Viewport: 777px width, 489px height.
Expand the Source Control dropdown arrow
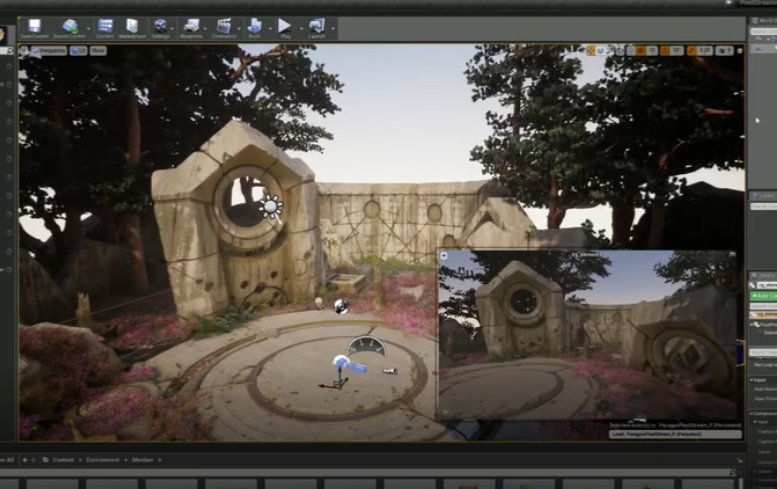[x=89, y=29]
